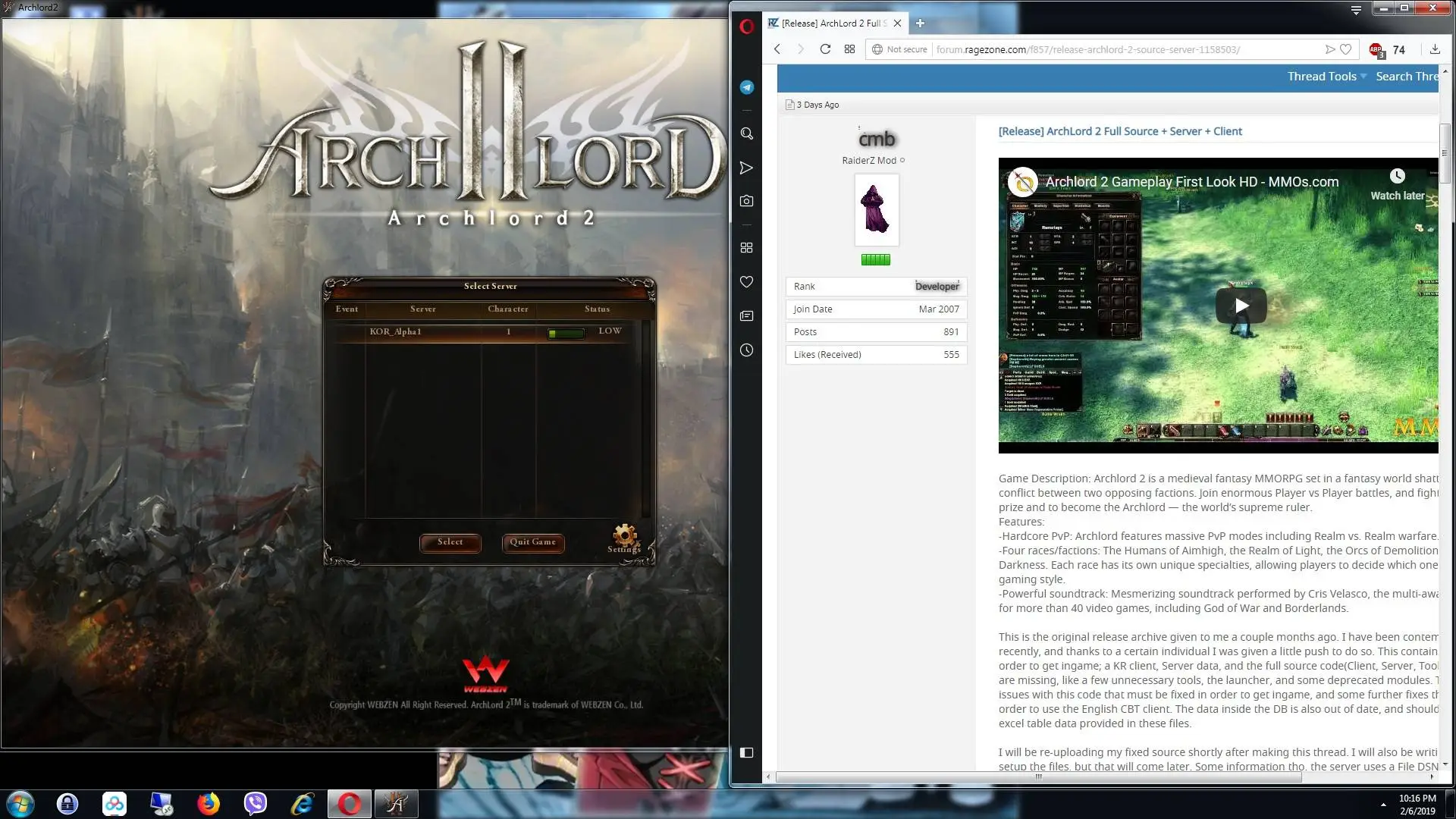Reload the Ragezone forum page
The width and height of the screenshot is (1456, 819).
click(x=825, y=49)
